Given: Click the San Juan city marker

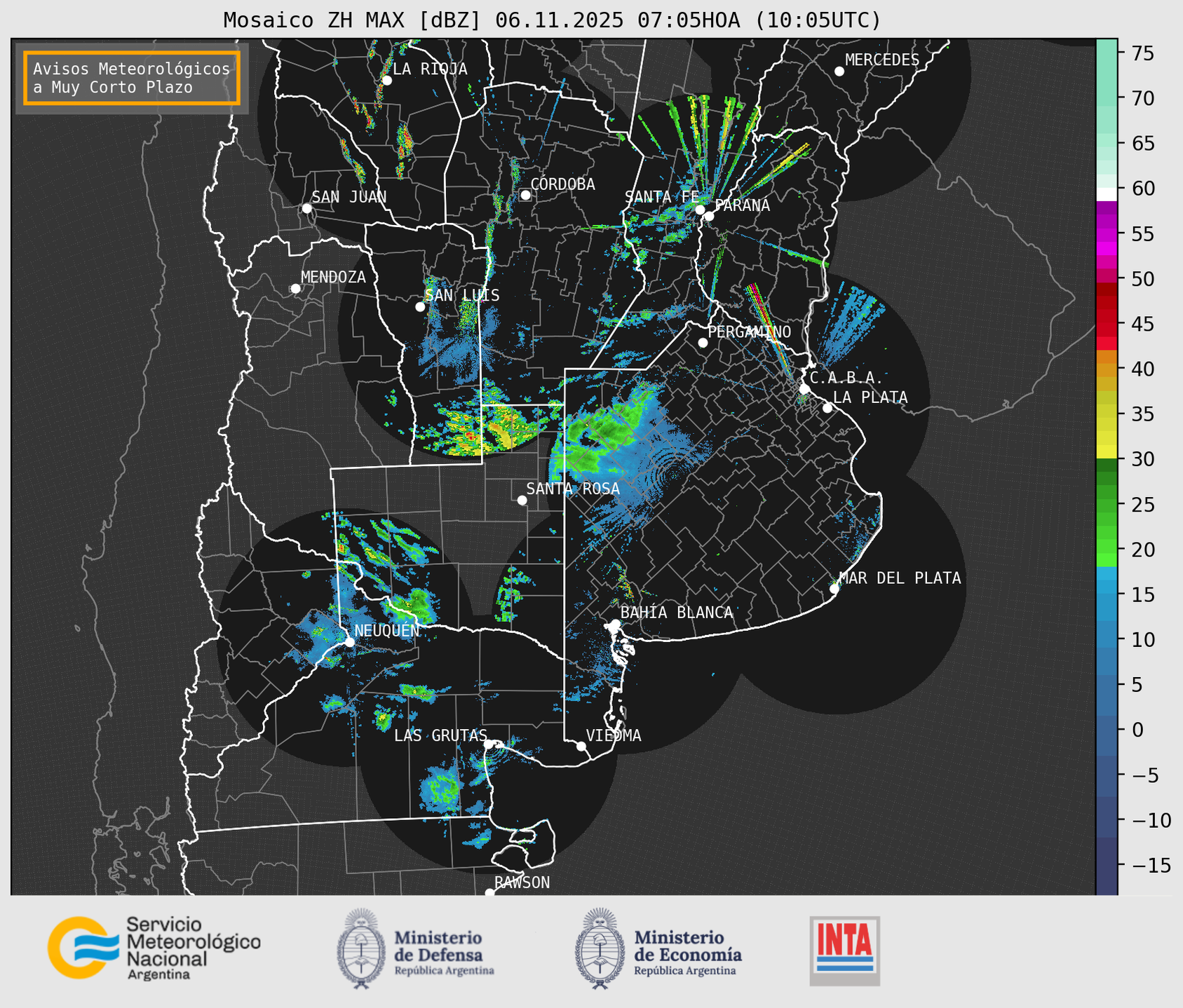Looking at the screenshot, I should pos(306,208).
